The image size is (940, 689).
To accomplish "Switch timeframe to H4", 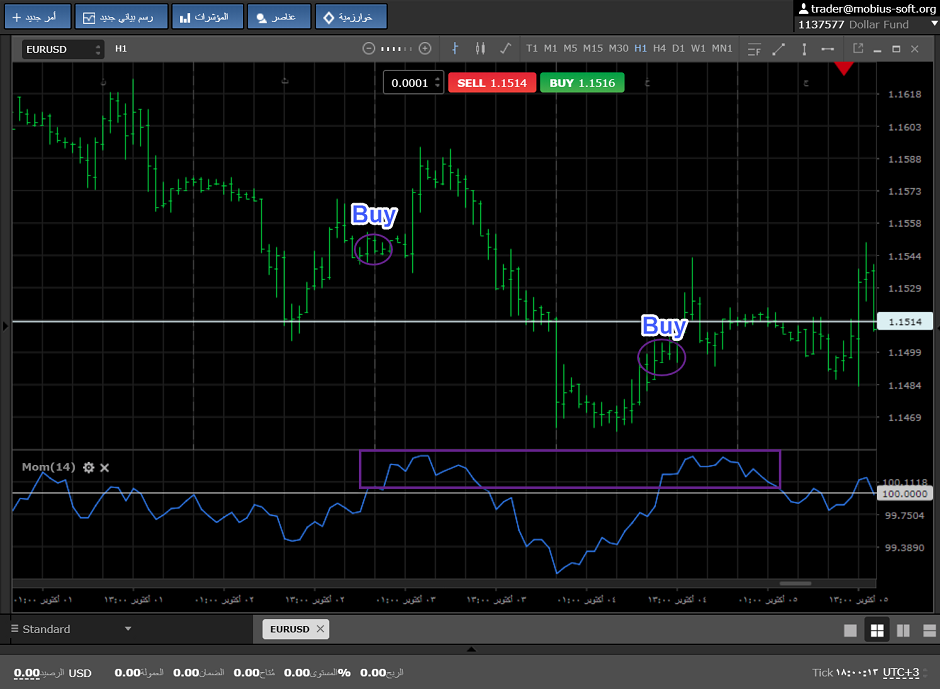I will [x=659, y=49].
